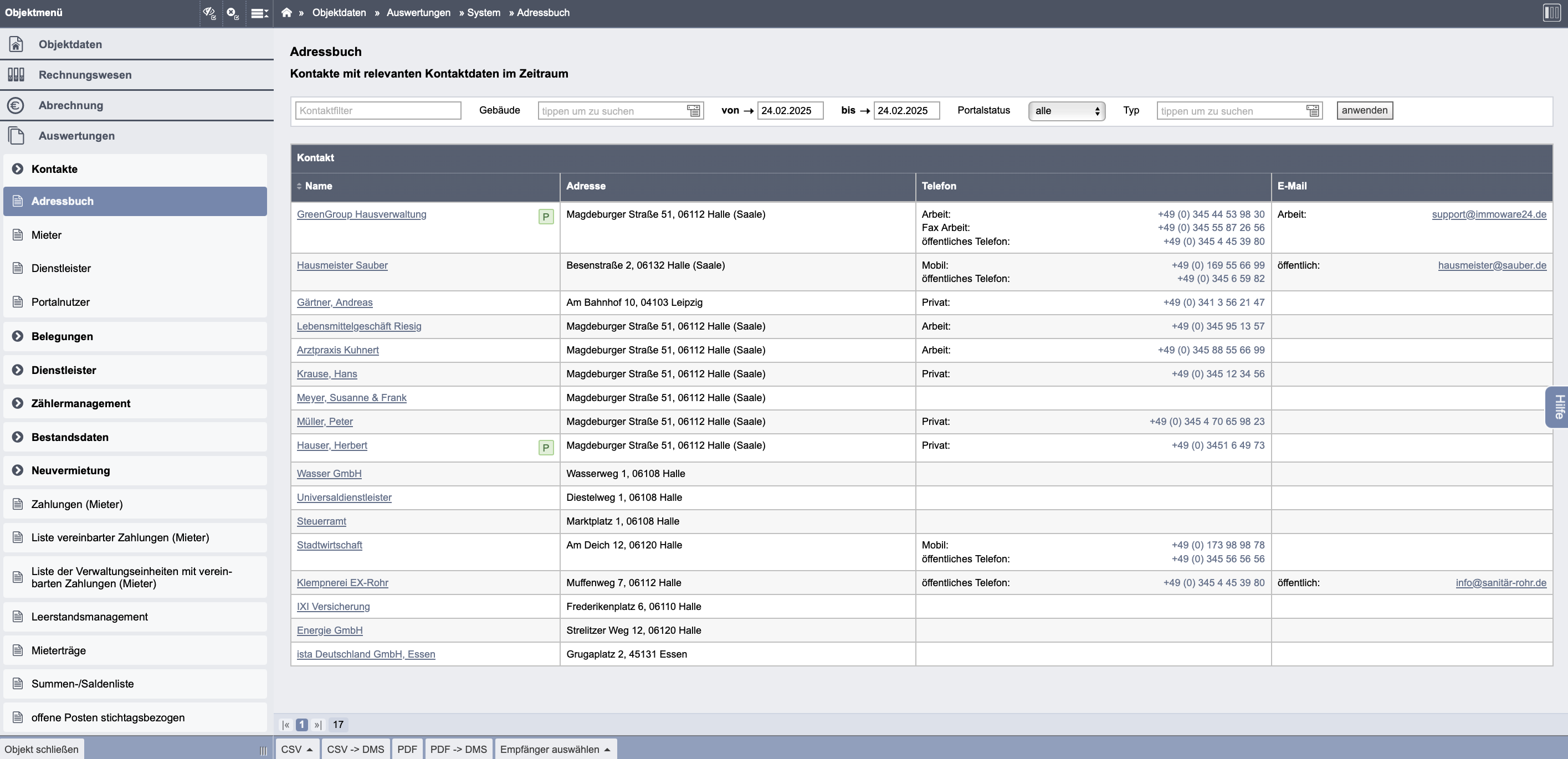Open Abrechnung section with euro icon
Viewport: 1568px width, 759px height.
tap(137, 105)
